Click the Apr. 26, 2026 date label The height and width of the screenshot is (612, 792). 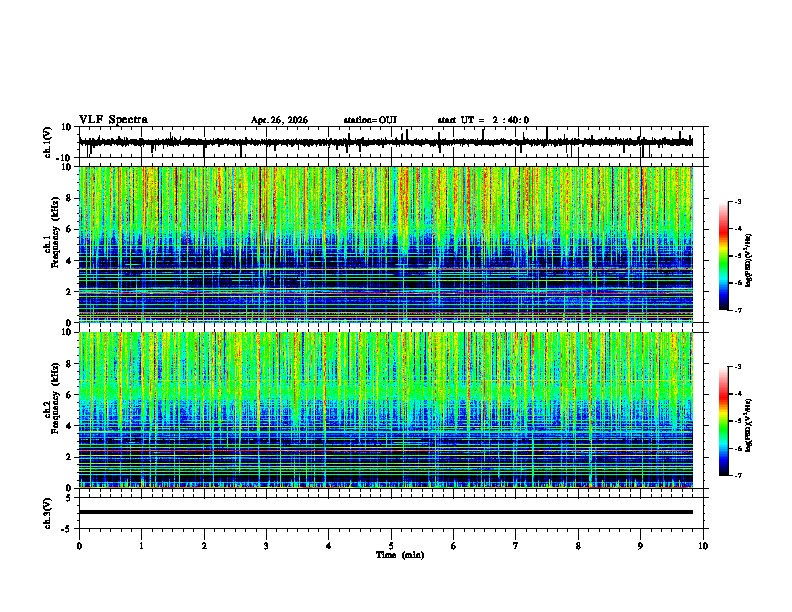click(279, 120)
